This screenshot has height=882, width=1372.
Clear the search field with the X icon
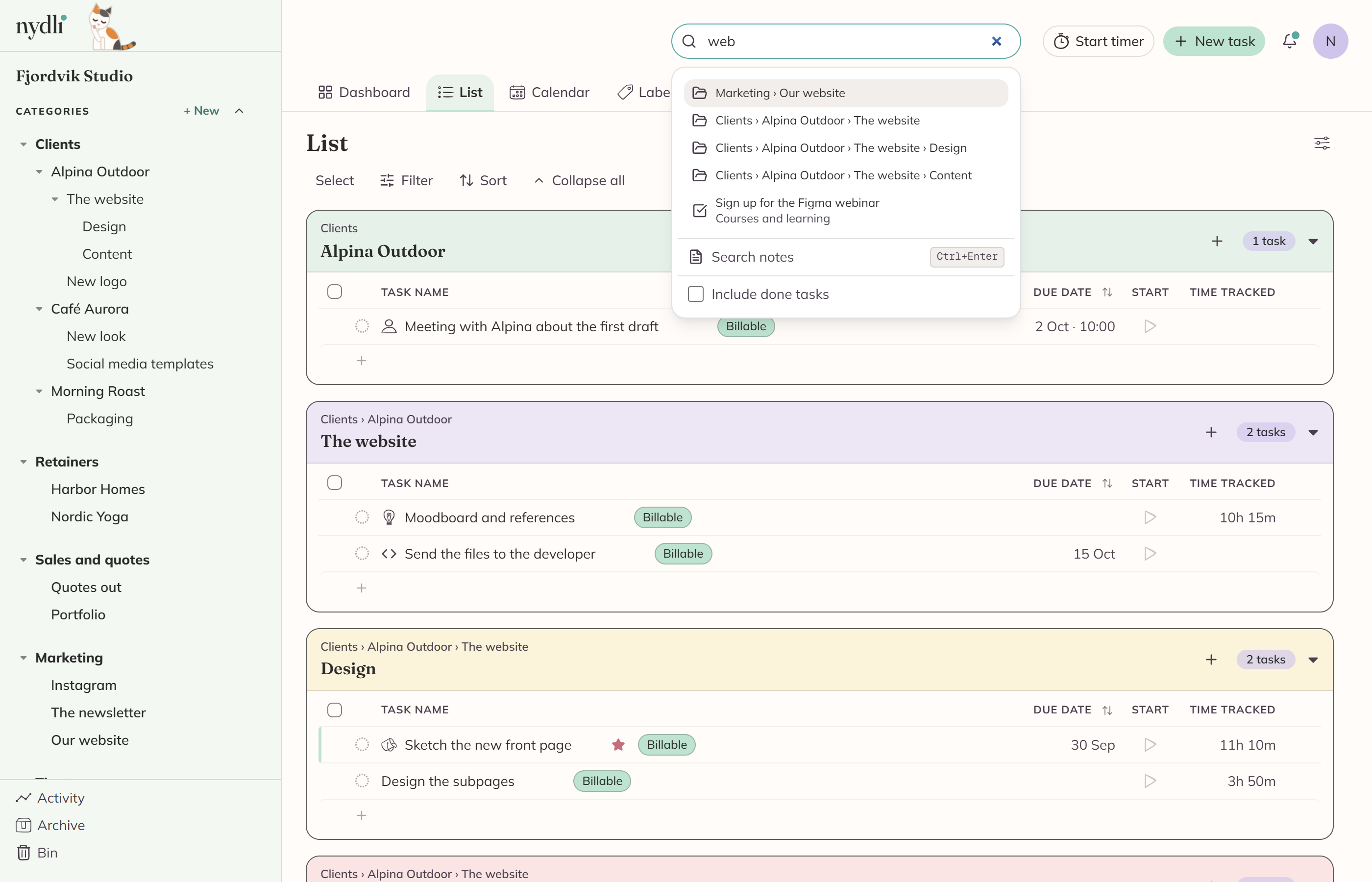coord(996,41)
